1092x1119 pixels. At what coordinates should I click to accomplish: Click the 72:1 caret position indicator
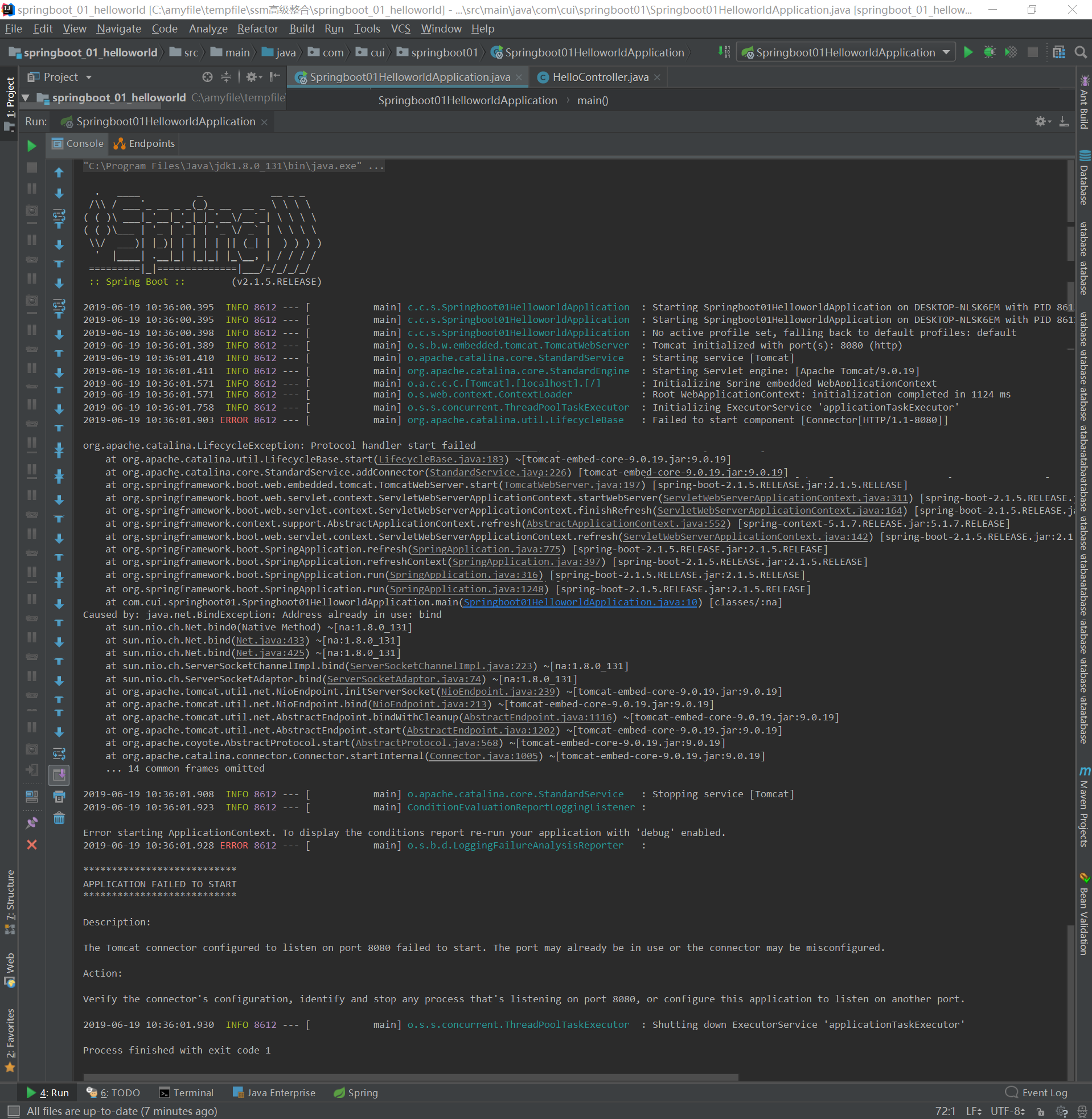point(946,1111)
